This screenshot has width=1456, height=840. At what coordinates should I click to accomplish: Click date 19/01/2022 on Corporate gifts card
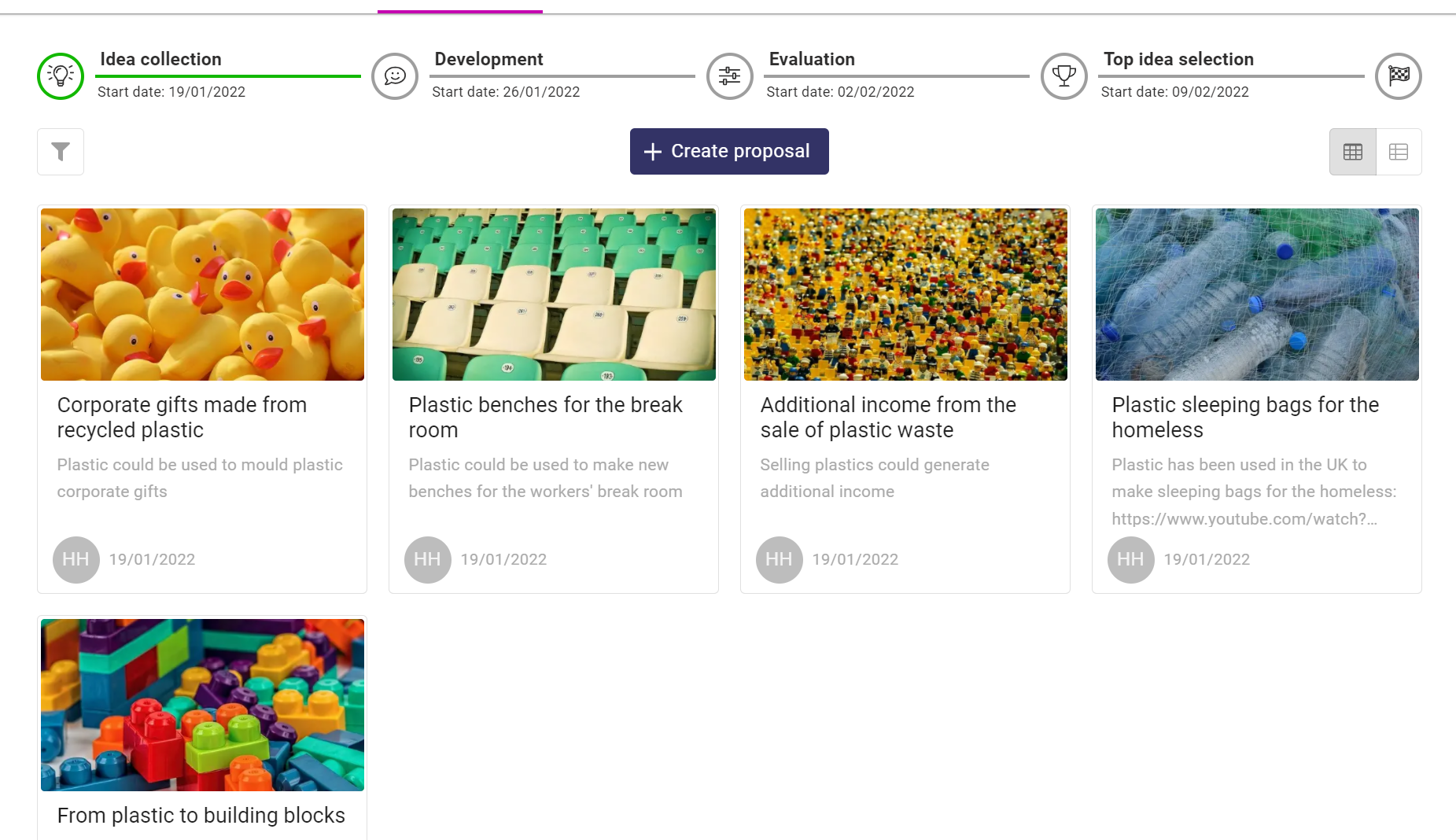(x=152, y=560)
